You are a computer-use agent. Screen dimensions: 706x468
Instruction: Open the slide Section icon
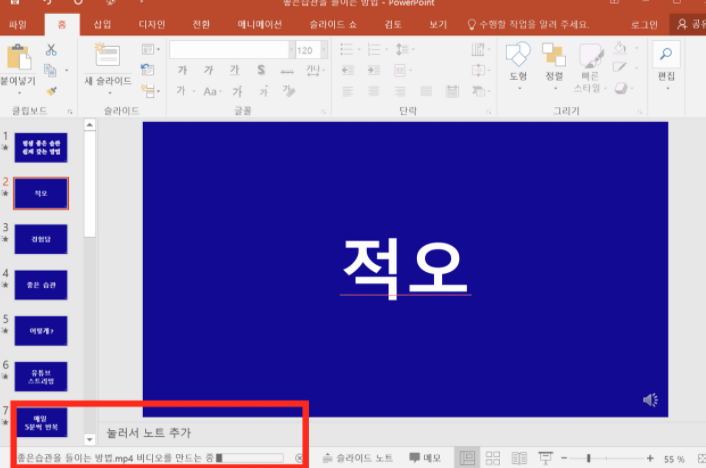(x=148, y=91)
